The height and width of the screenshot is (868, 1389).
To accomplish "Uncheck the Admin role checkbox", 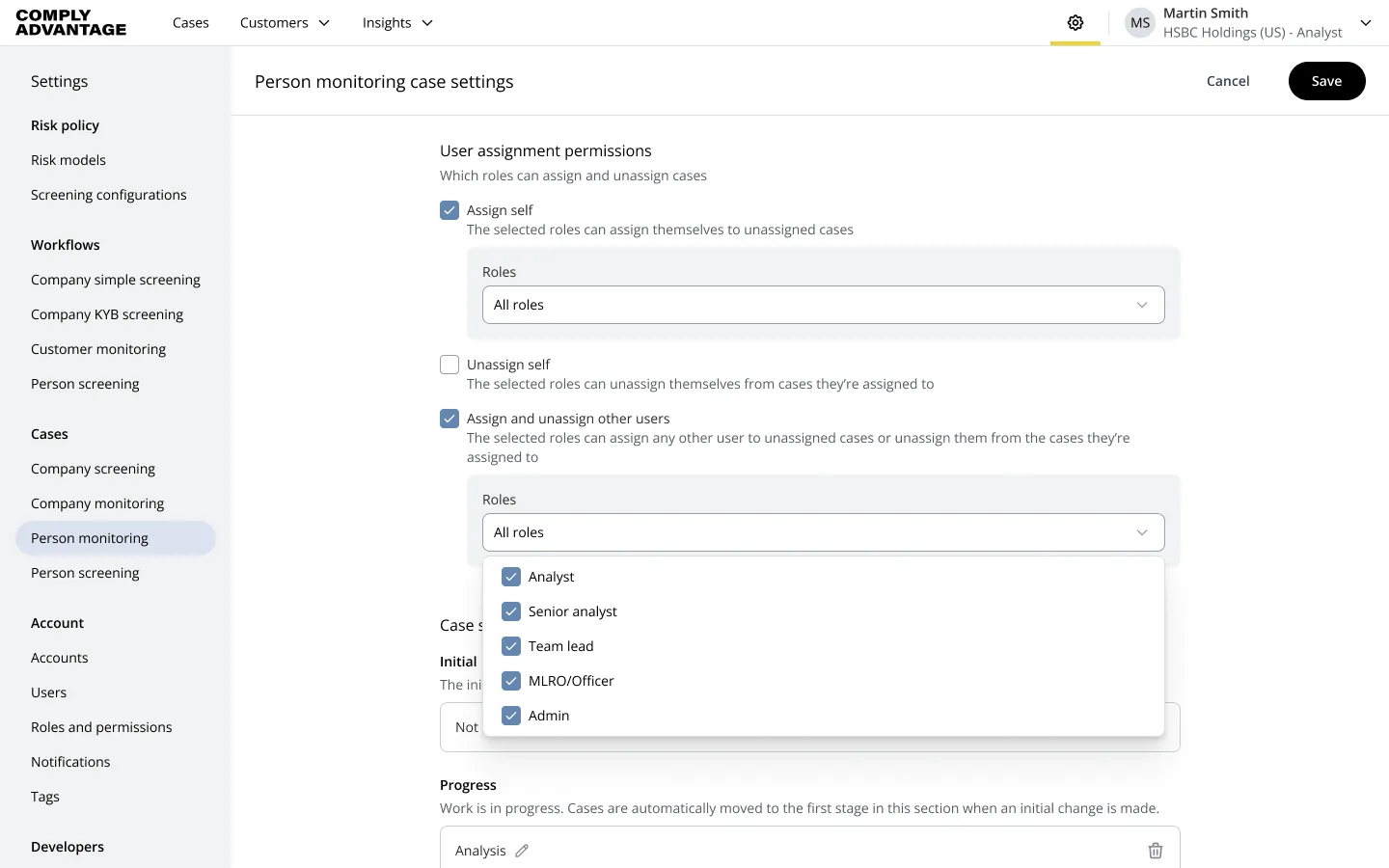I will coord(510,715).
